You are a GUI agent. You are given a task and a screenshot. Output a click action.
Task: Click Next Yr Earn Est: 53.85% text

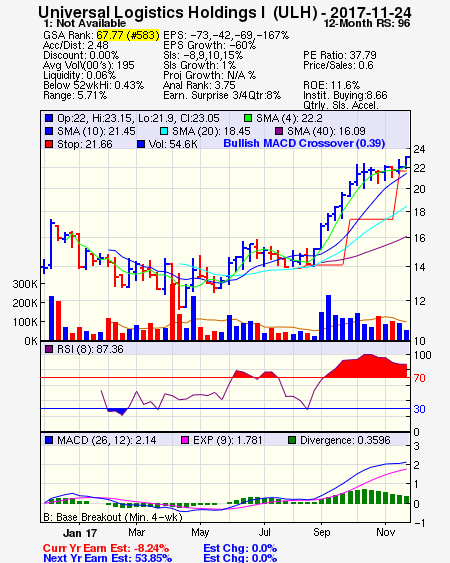(107, 558)
